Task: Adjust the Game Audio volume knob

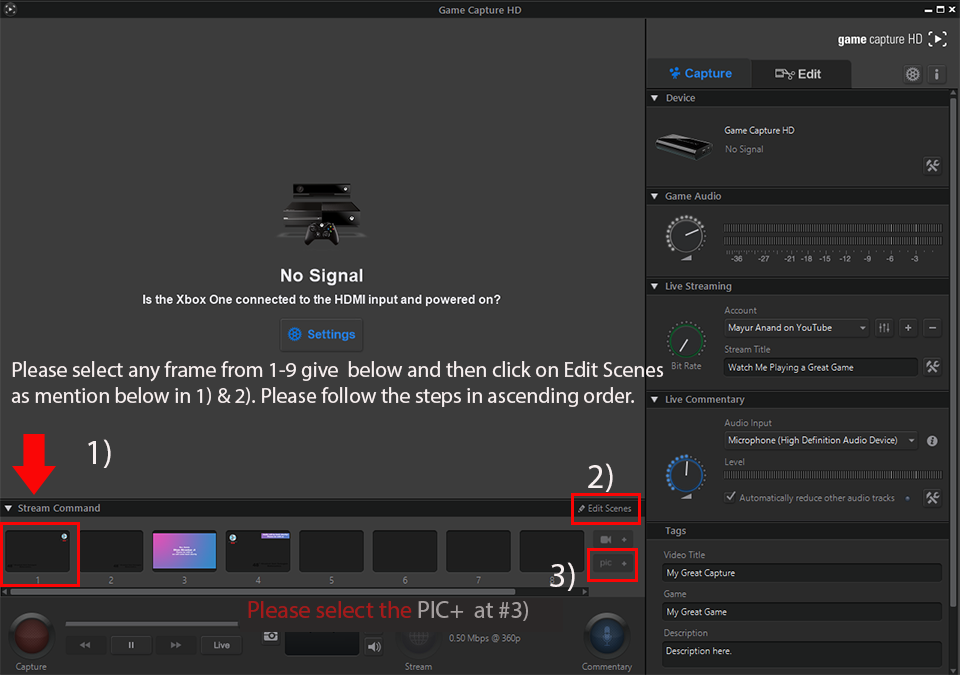Action: [686, 236]
